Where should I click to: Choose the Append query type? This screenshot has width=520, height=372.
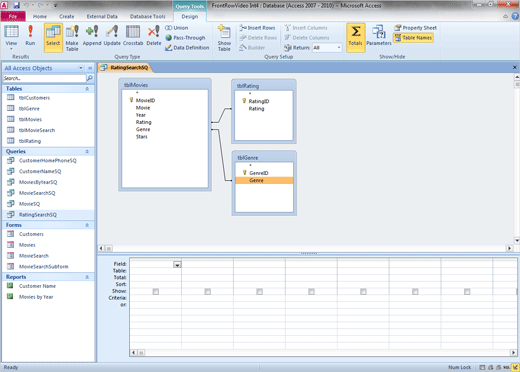click(x=92, y=35)
